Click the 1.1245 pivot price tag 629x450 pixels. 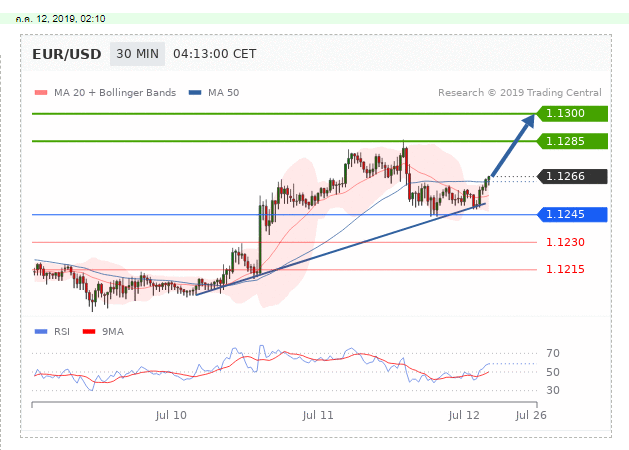click(x=572, y=214)
